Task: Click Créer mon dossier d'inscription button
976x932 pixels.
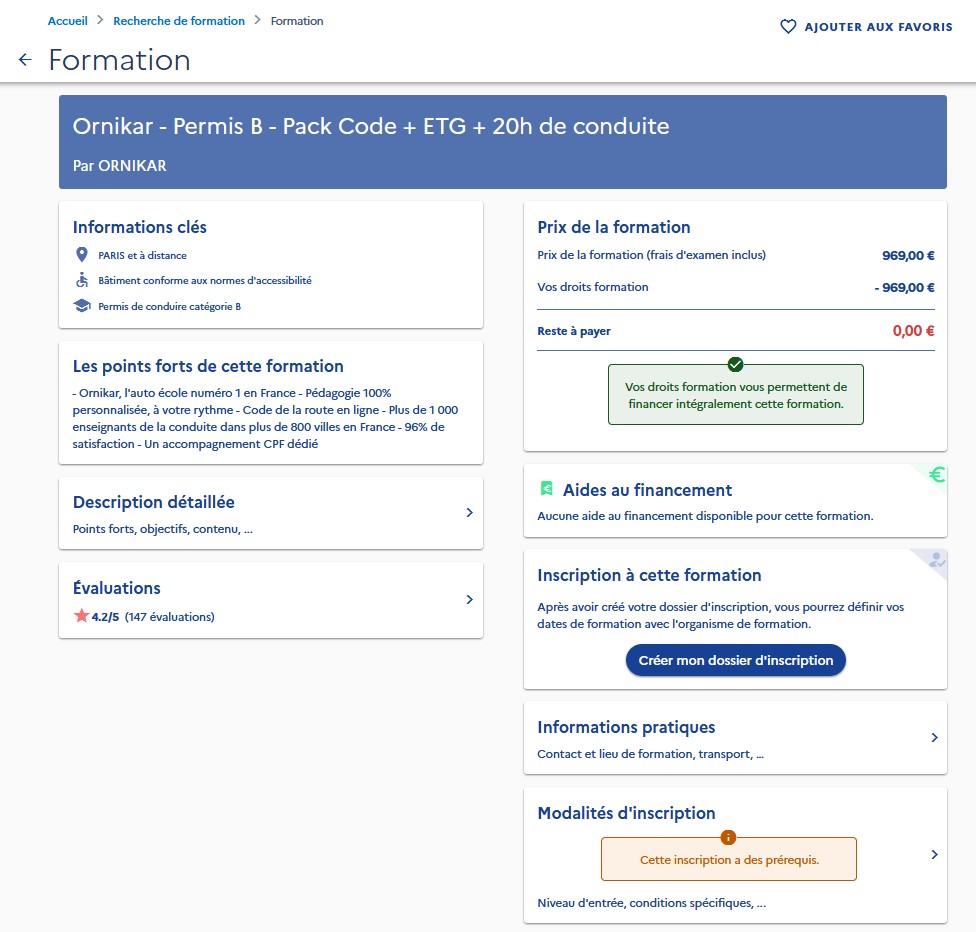Action: pyautogui.click(x=736, y=660)
